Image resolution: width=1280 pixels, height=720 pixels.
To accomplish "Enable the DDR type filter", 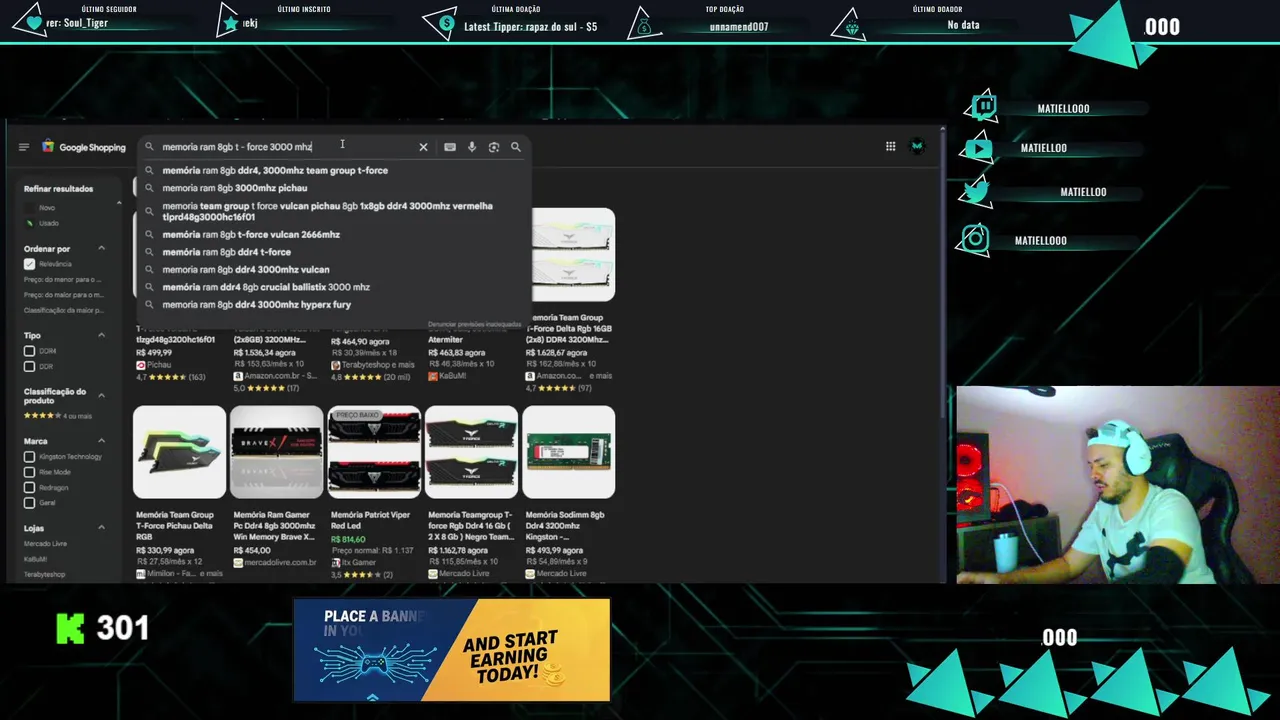I will [x=29, y=366].
